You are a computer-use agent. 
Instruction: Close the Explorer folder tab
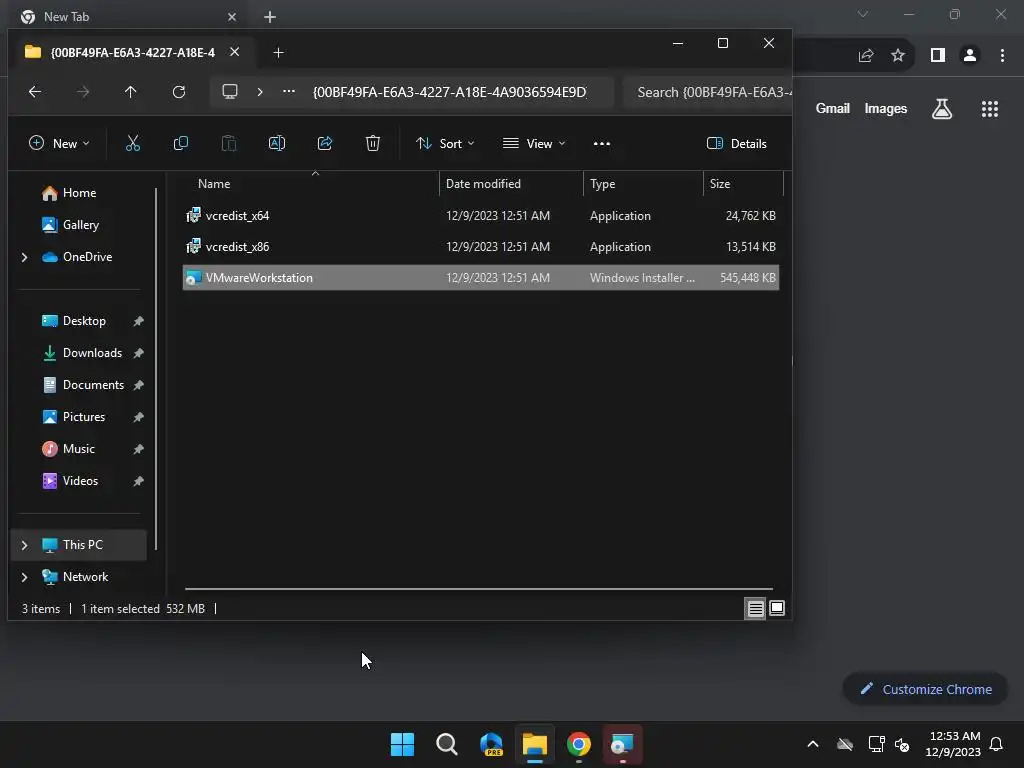(234, 52)
